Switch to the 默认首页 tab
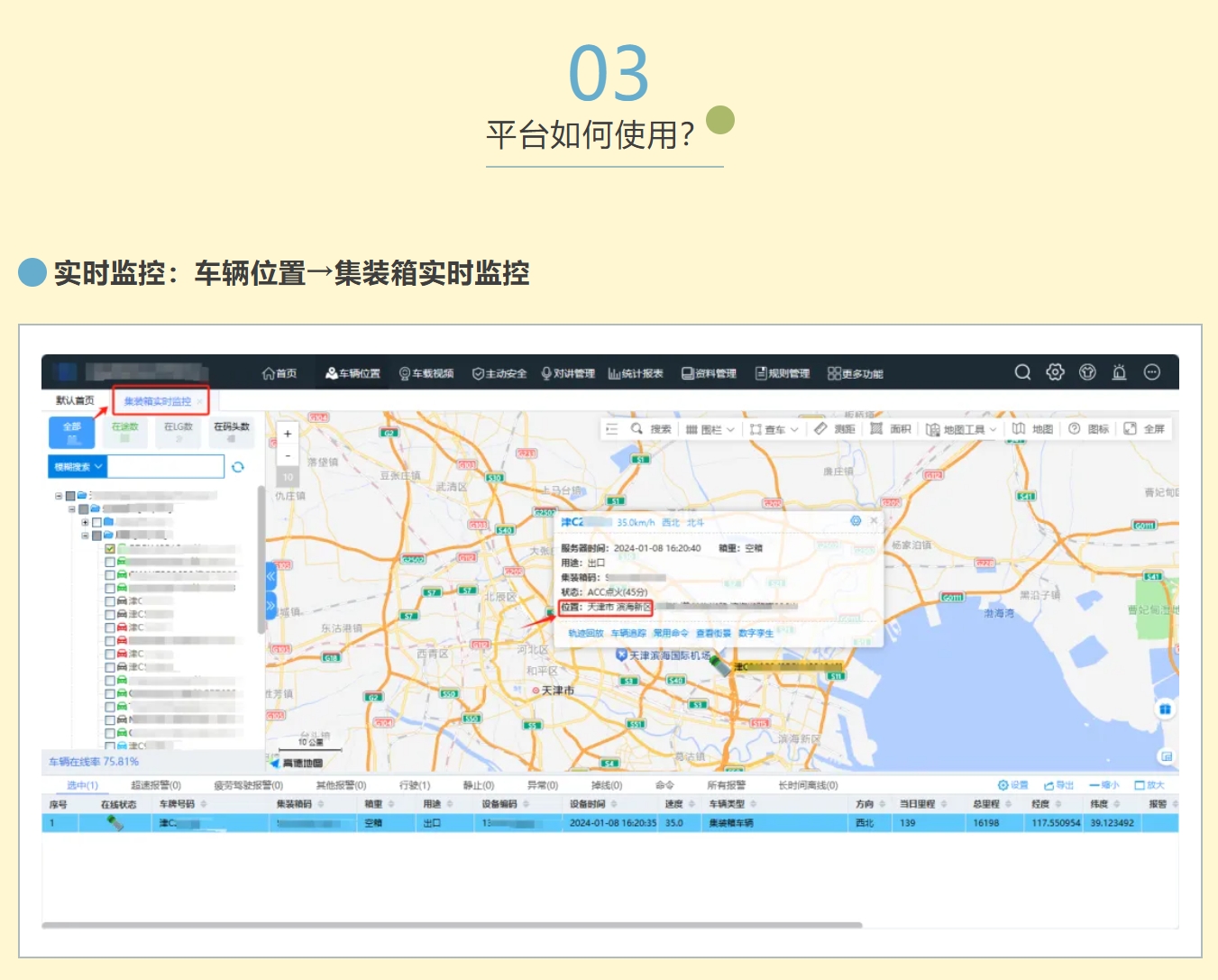 (75, 400)
